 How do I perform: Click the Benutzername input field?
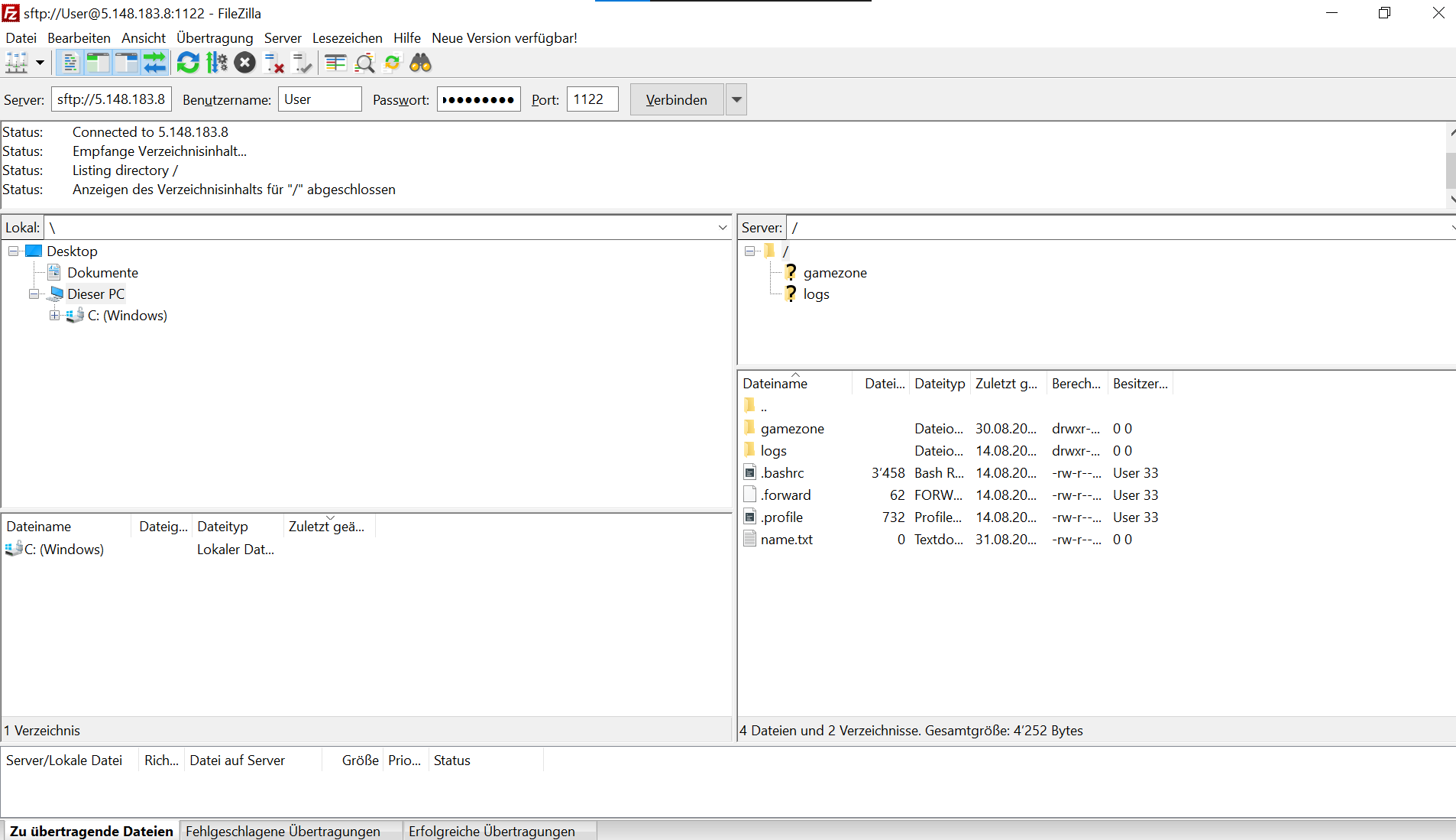click(x=320, y=99)
